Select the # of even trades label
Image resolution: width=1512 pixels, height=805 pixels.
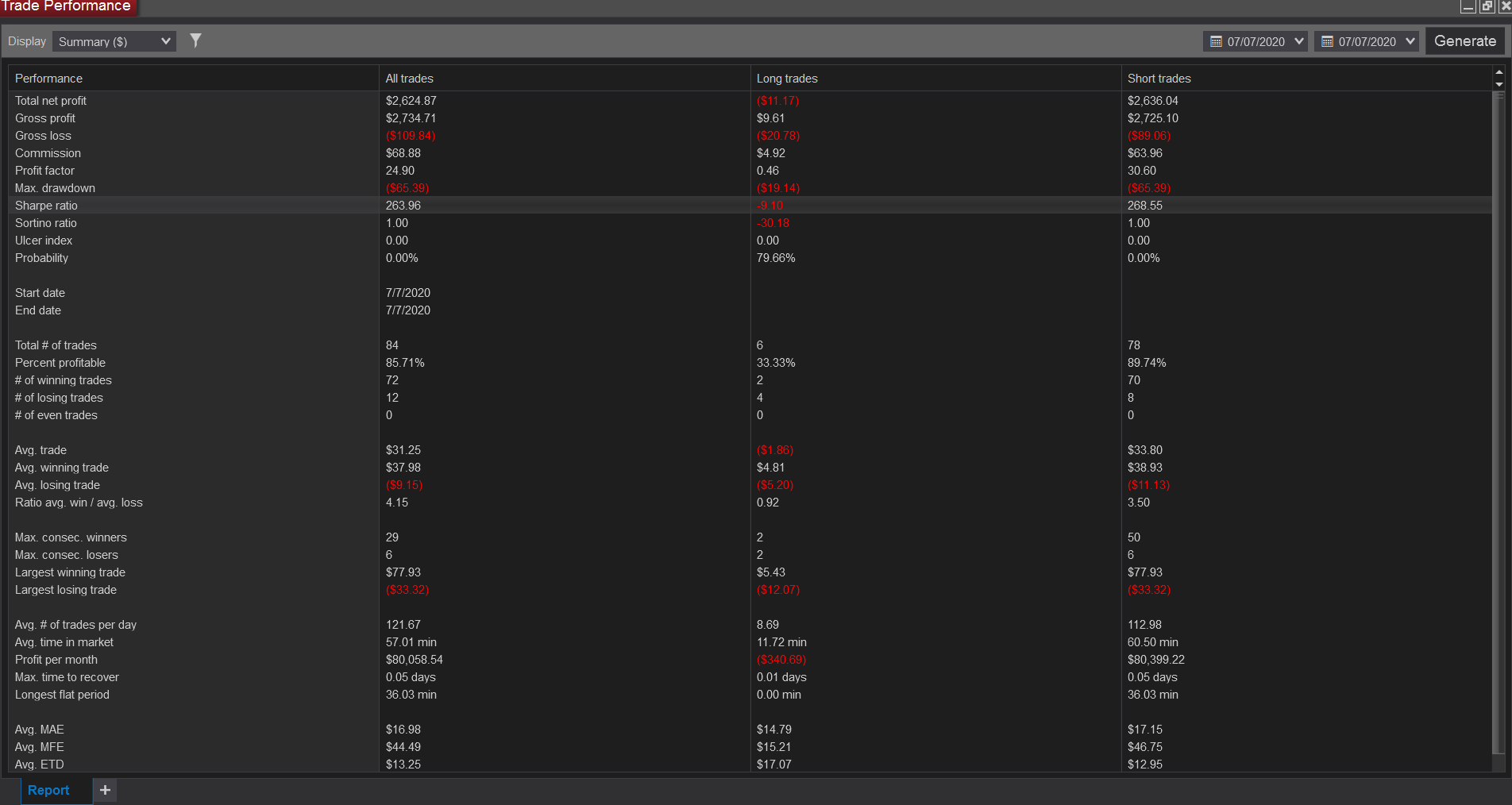(56, 415)
